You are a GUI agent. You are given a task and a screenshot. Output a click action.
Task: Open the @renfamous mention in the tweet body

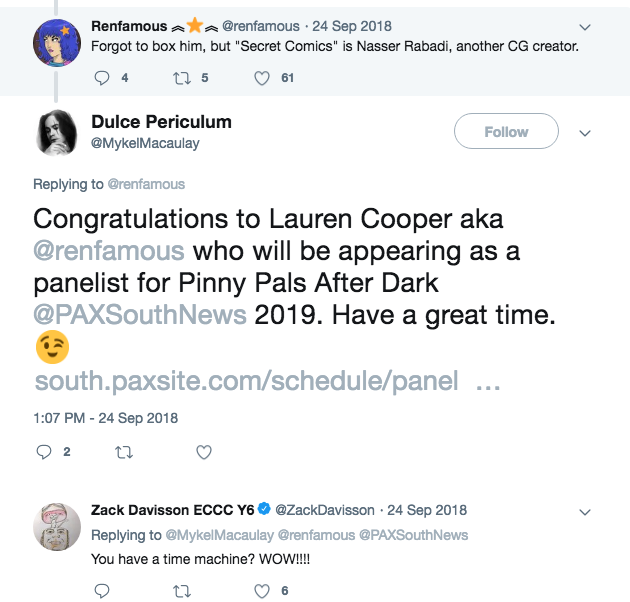(x=109, y=251)
